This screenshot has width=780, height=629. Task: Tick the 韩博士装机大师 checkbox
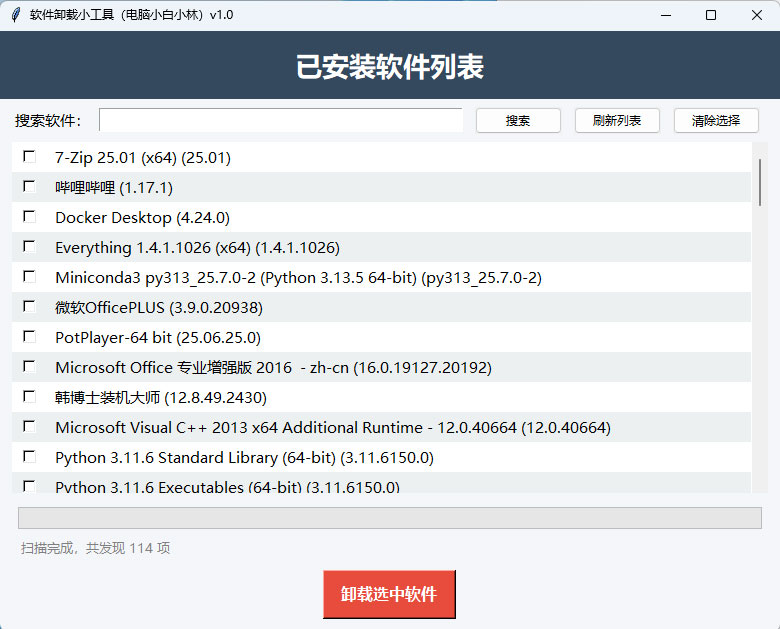pos(30,397)
